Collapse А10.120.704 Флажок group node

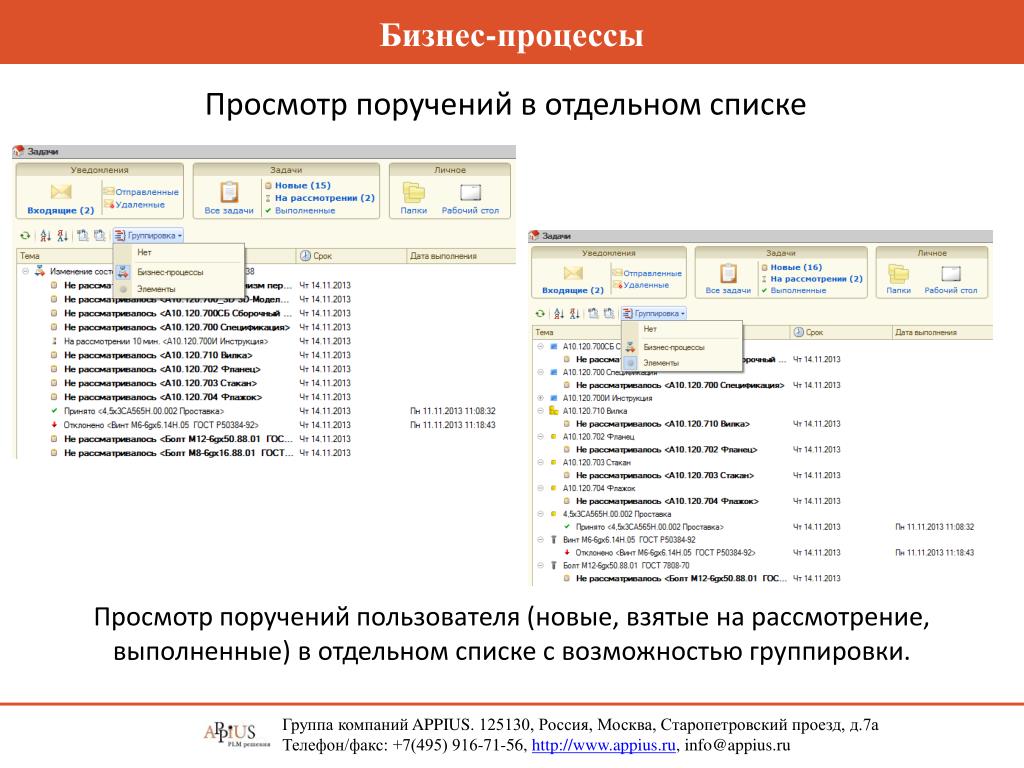[x=540, y=488]
